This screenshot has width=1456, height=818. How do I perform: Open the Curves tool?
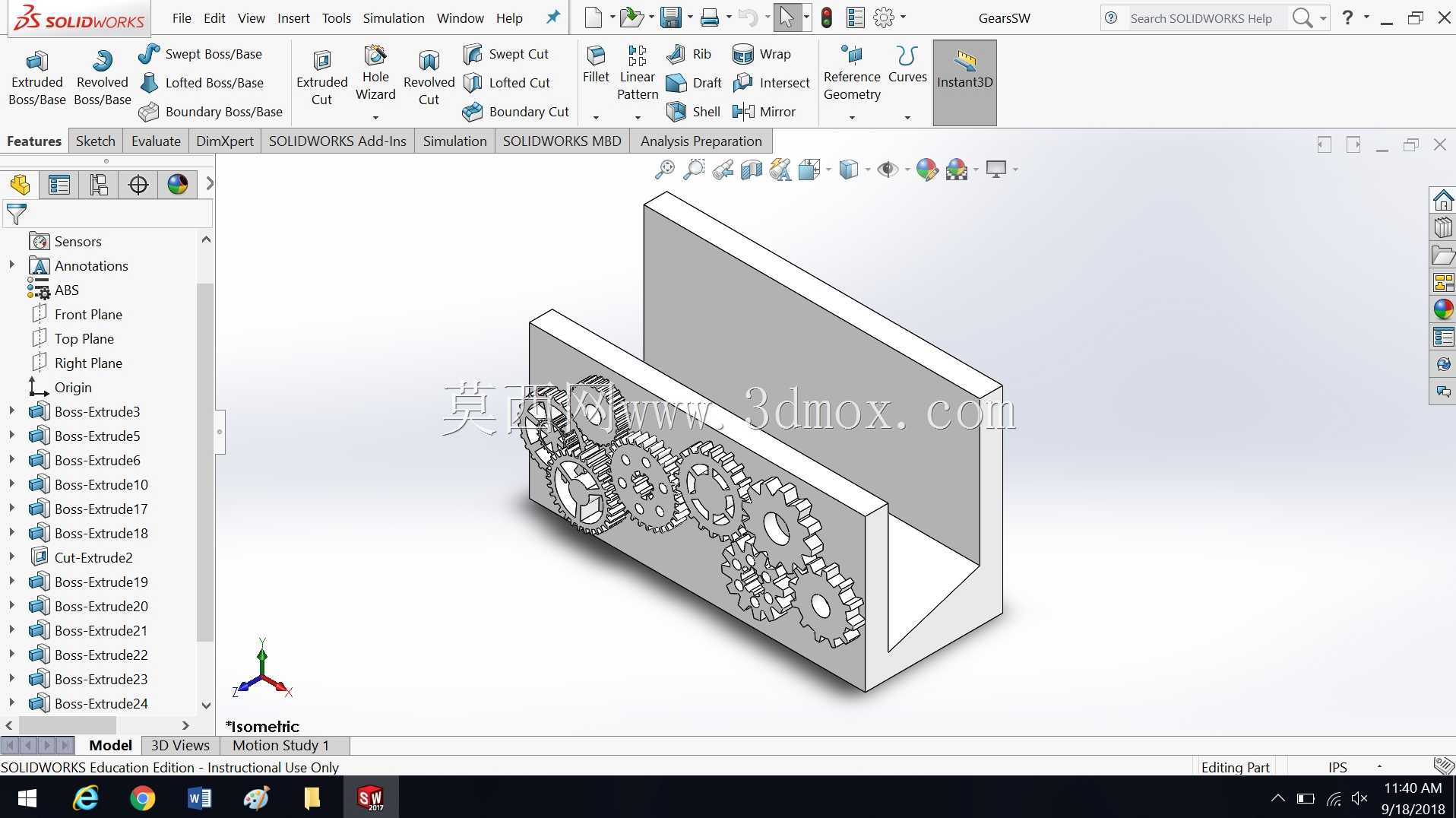point(907,65)
